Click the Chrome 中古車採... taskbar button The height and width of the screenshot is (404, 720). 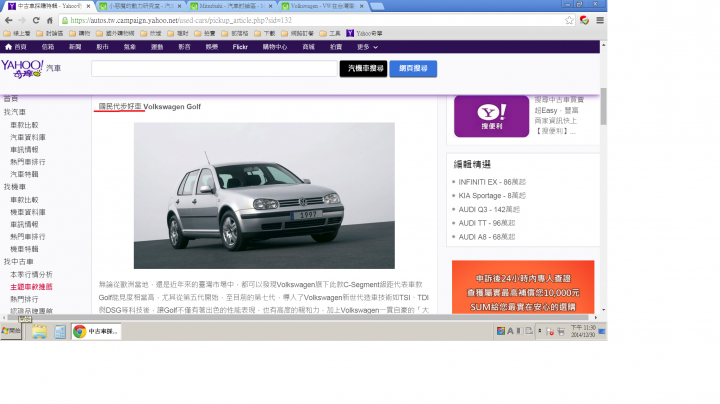[96, 331]
